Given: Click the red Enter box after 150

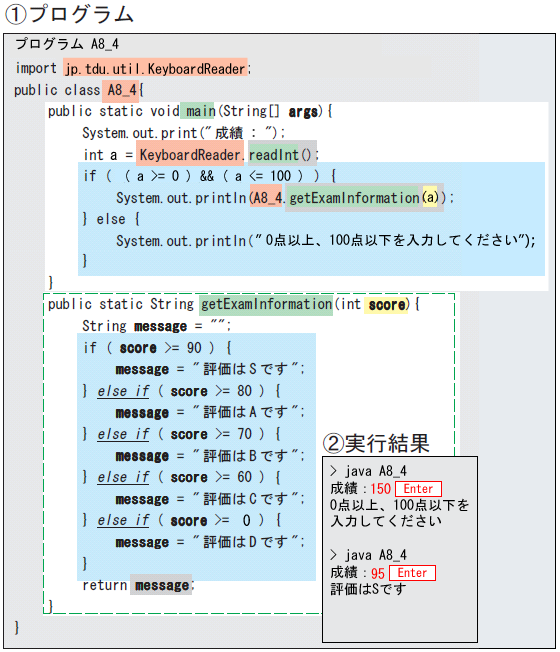Looking at the screenshot, I should click(x=418, y=489).
